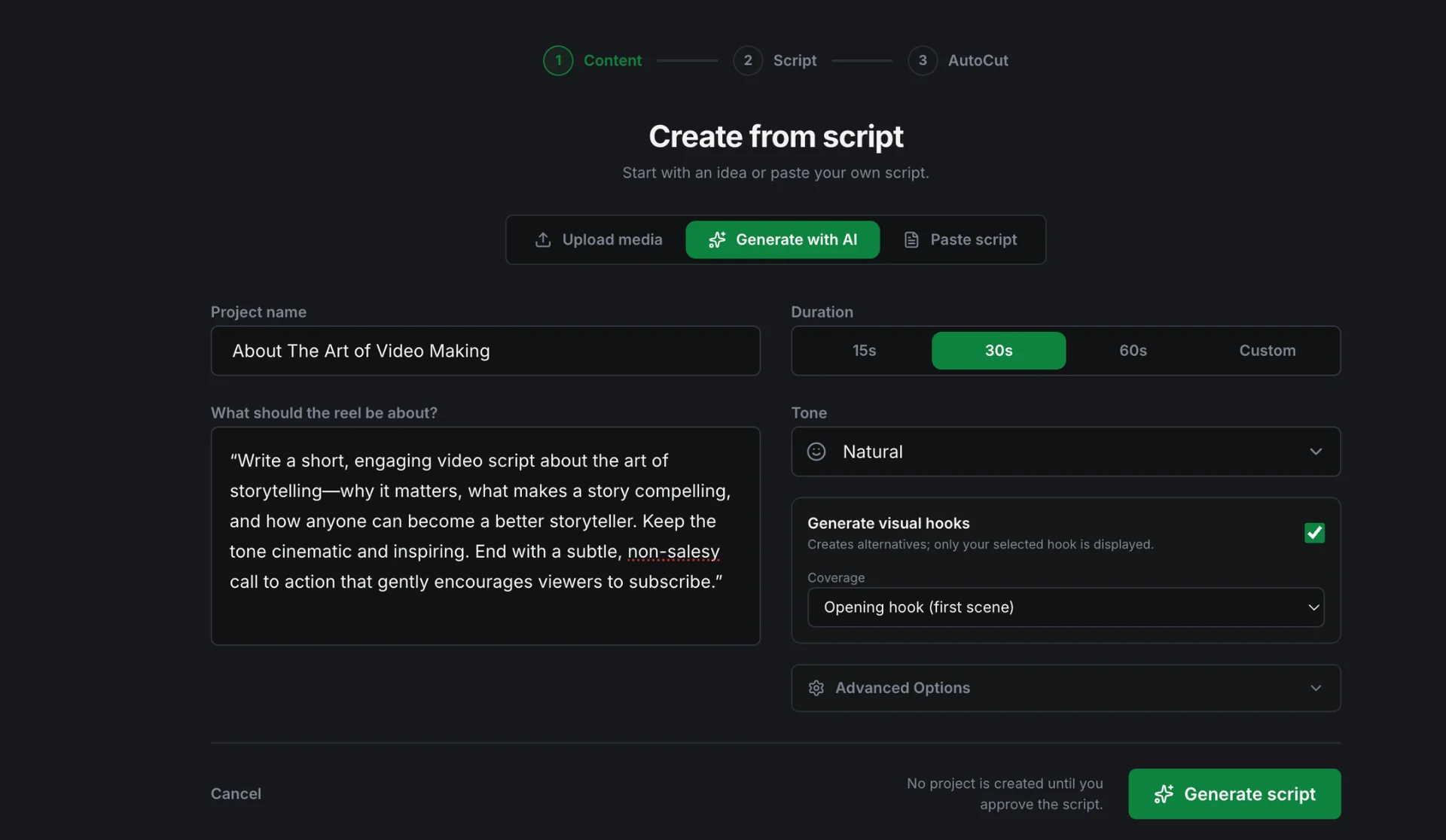Click the Tone dropdown chevron arrow
The height and width of the screenshot is (840, 1446).
[1316, 452]
